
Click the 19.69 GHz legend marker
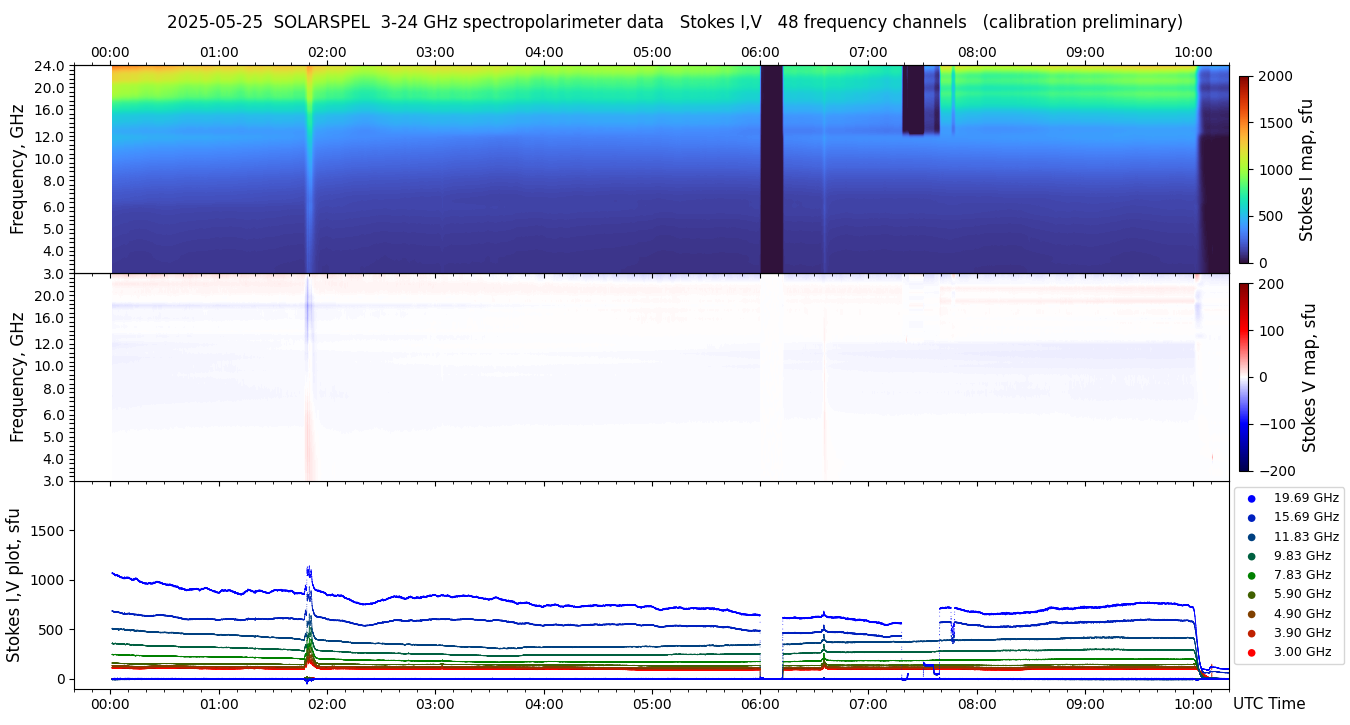[1251, 498]
